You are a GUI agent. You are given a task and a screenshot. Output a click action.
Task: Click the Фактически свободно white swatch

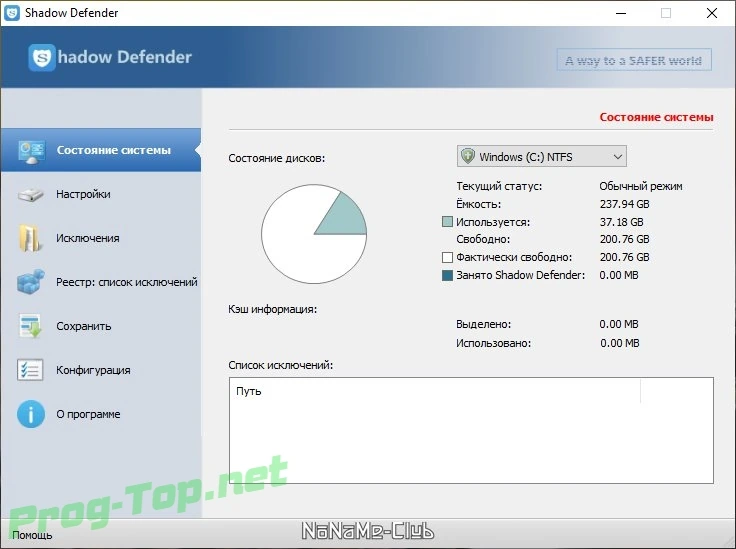pyautogui.click(x=447, y=257)
